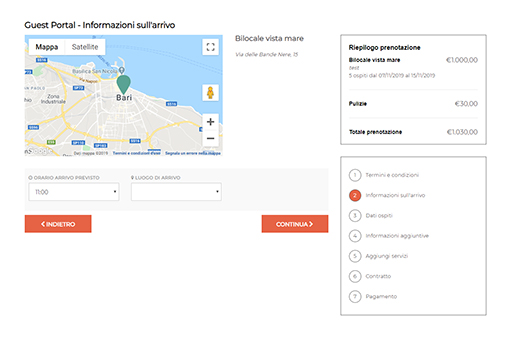Select step 4 Informazioni aggiuntive

tap(389, 236)
